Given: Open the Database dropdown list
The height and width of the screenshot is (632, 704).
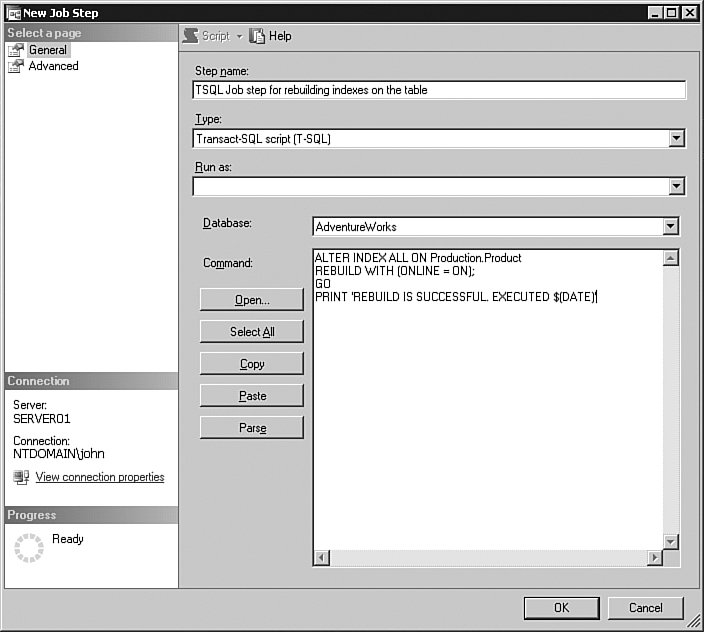Looking at the screenshot, I should click(670, 227).
